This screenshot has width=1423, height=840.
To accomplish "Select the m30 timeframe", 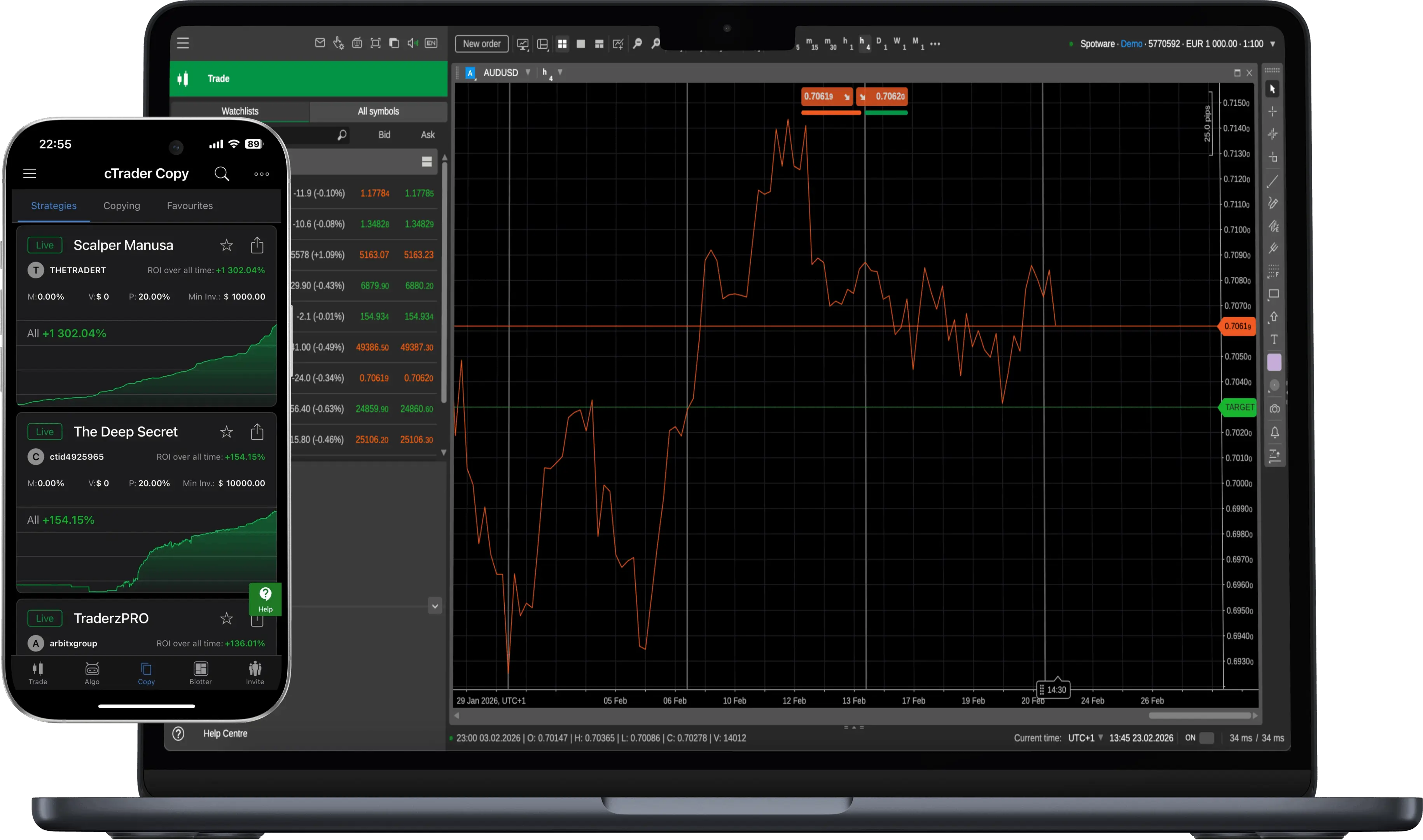I will [x=830, y=44].
